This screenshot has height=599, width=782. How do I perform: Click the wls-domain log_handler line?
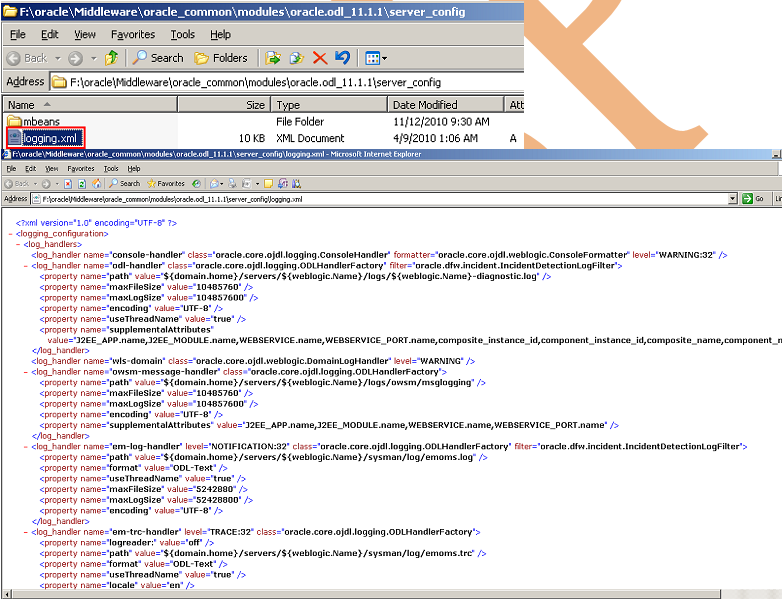253,361
